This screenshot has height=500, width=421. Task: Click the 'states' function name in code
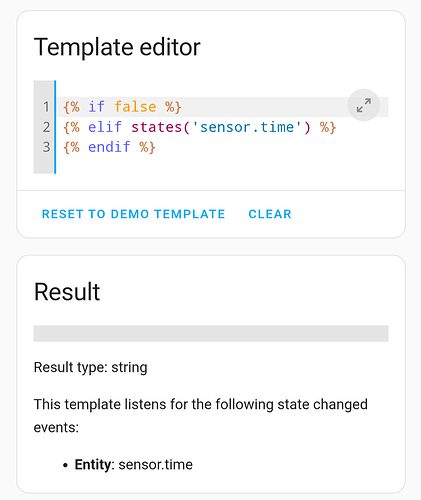pos(156,127)
